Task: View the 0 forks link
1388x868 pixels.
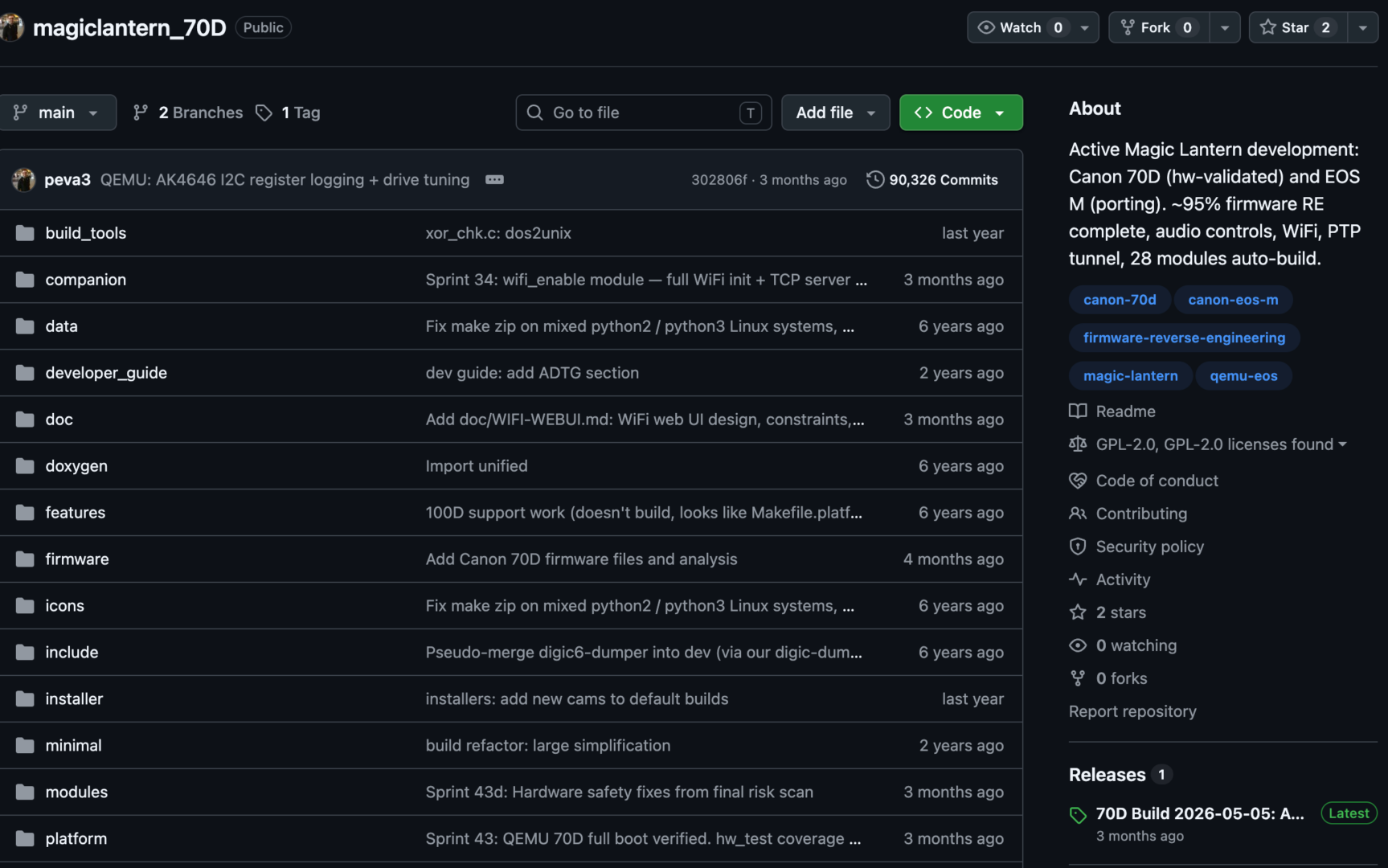Action: (x=1122, y=678)
